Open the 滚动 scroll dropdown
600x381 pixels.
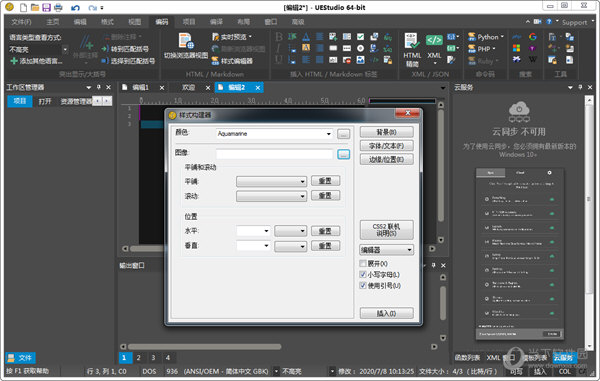click(x=271, y=196)
